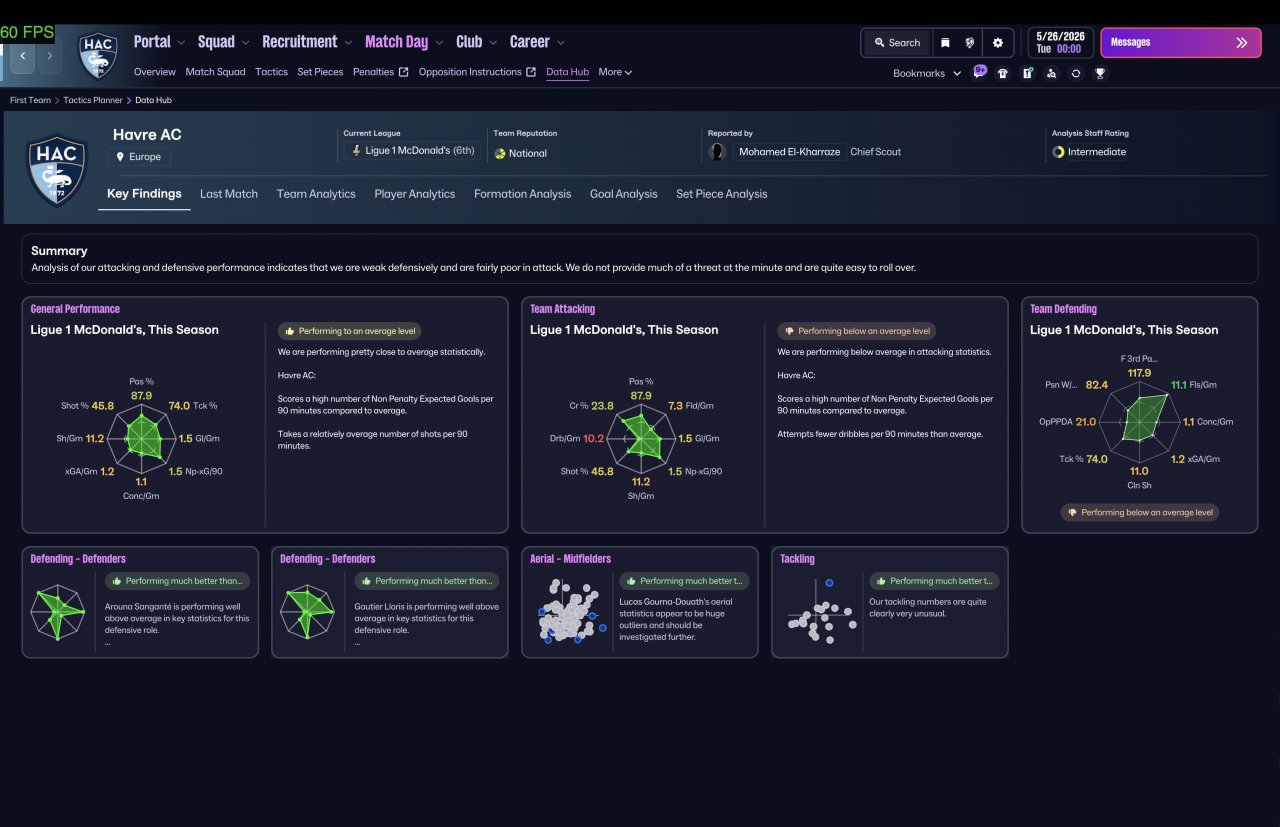Viewport: 1280px width, 827px height.
Task: Open the More submenu dropdown
Action: tap(615, 72)
